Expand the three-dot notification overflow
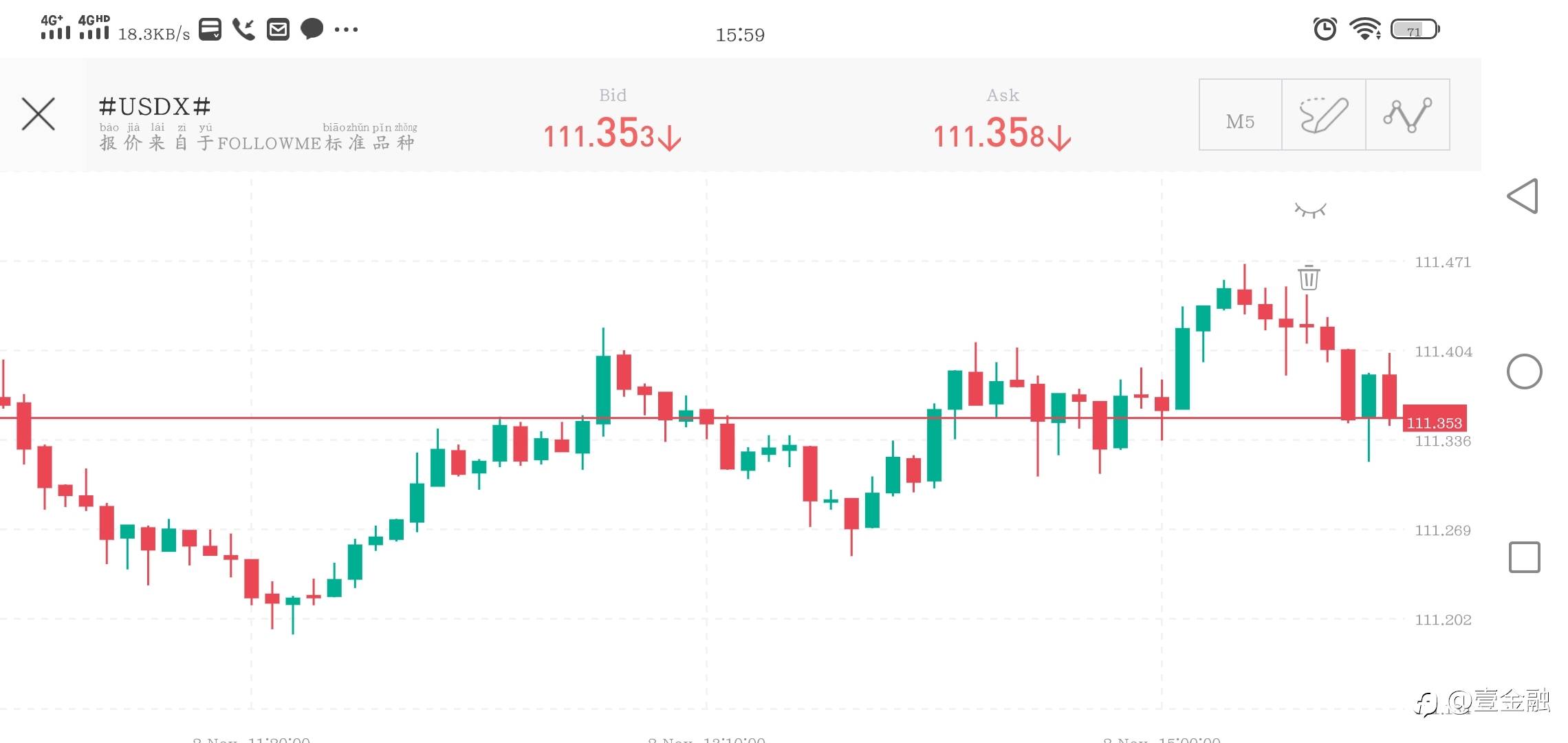 pyautogui.click(x=346, y=30)
